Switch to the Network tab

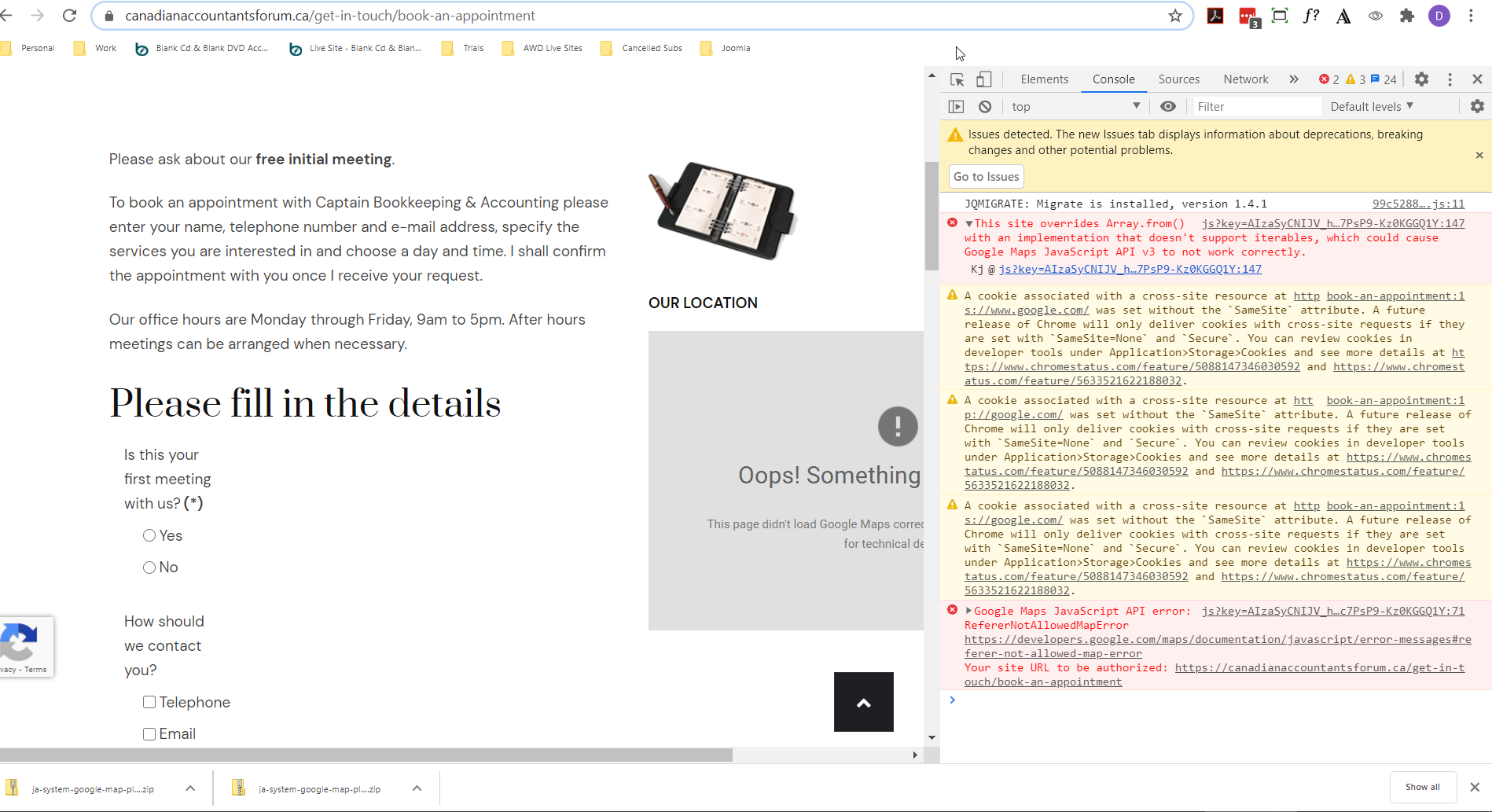pos(1245,79)
